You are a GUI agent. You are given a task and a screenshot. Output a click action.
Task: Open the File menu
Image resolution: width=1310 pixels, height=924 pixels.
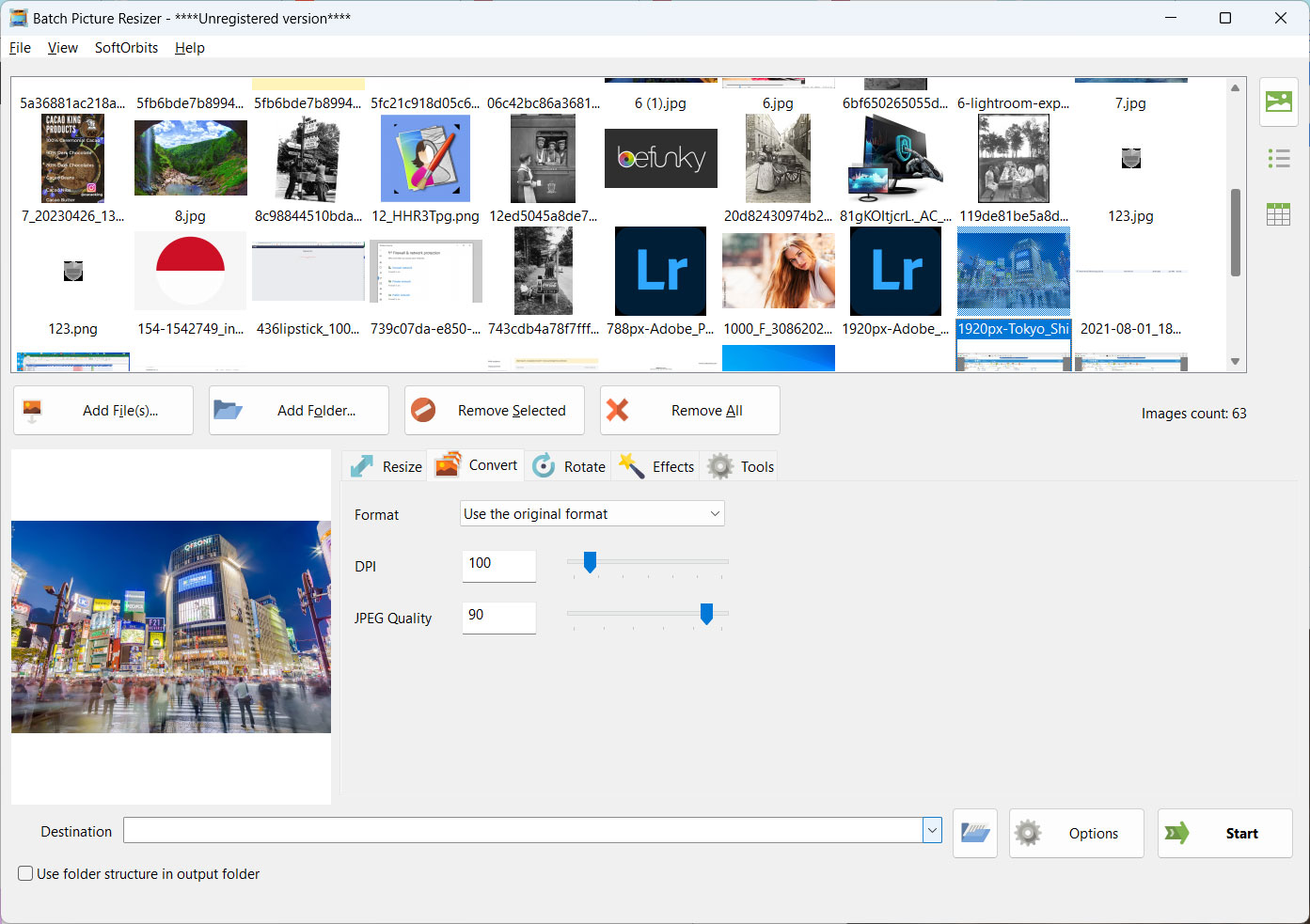click(x=20, y=47)
